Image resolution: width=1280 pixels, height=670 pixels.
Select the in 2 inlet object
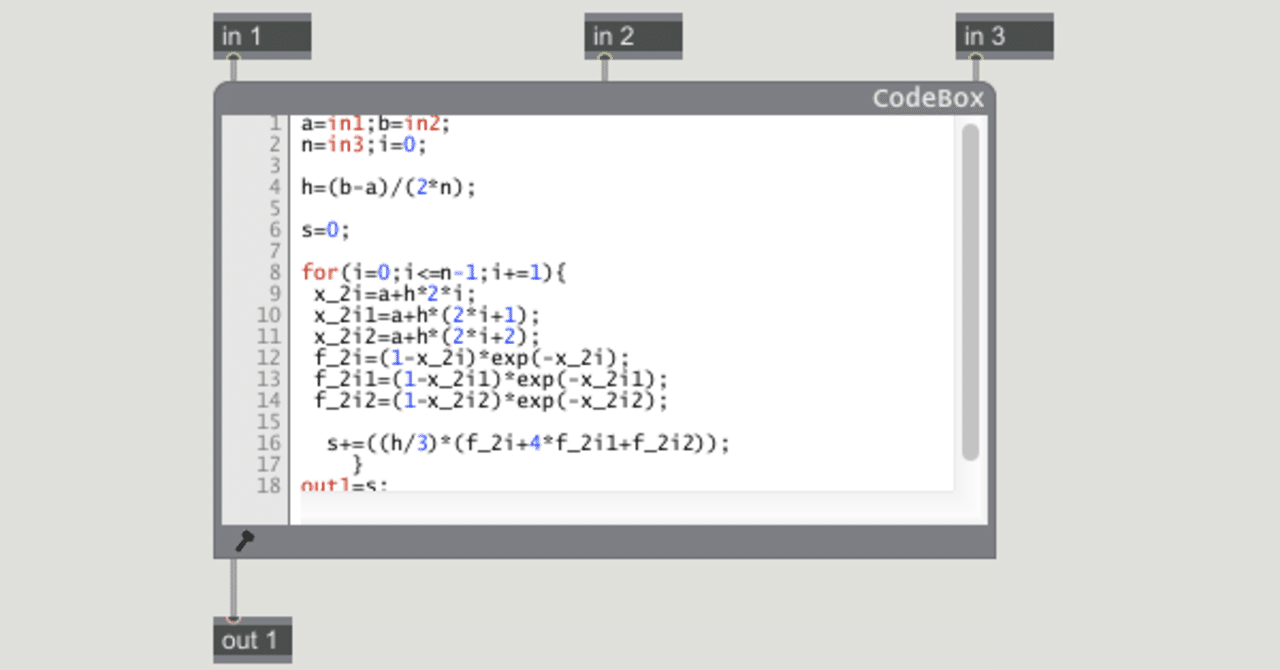633,35
